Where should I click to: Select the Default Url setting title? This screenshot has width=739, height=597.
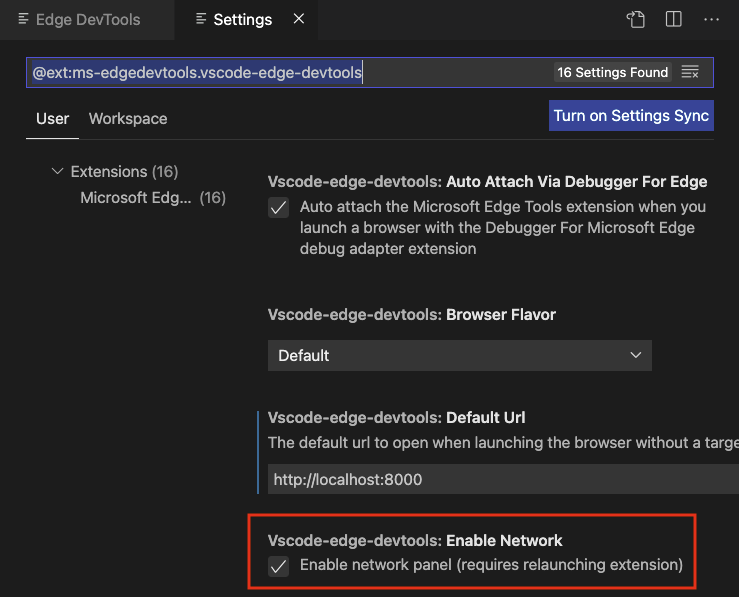coord(396,417)
